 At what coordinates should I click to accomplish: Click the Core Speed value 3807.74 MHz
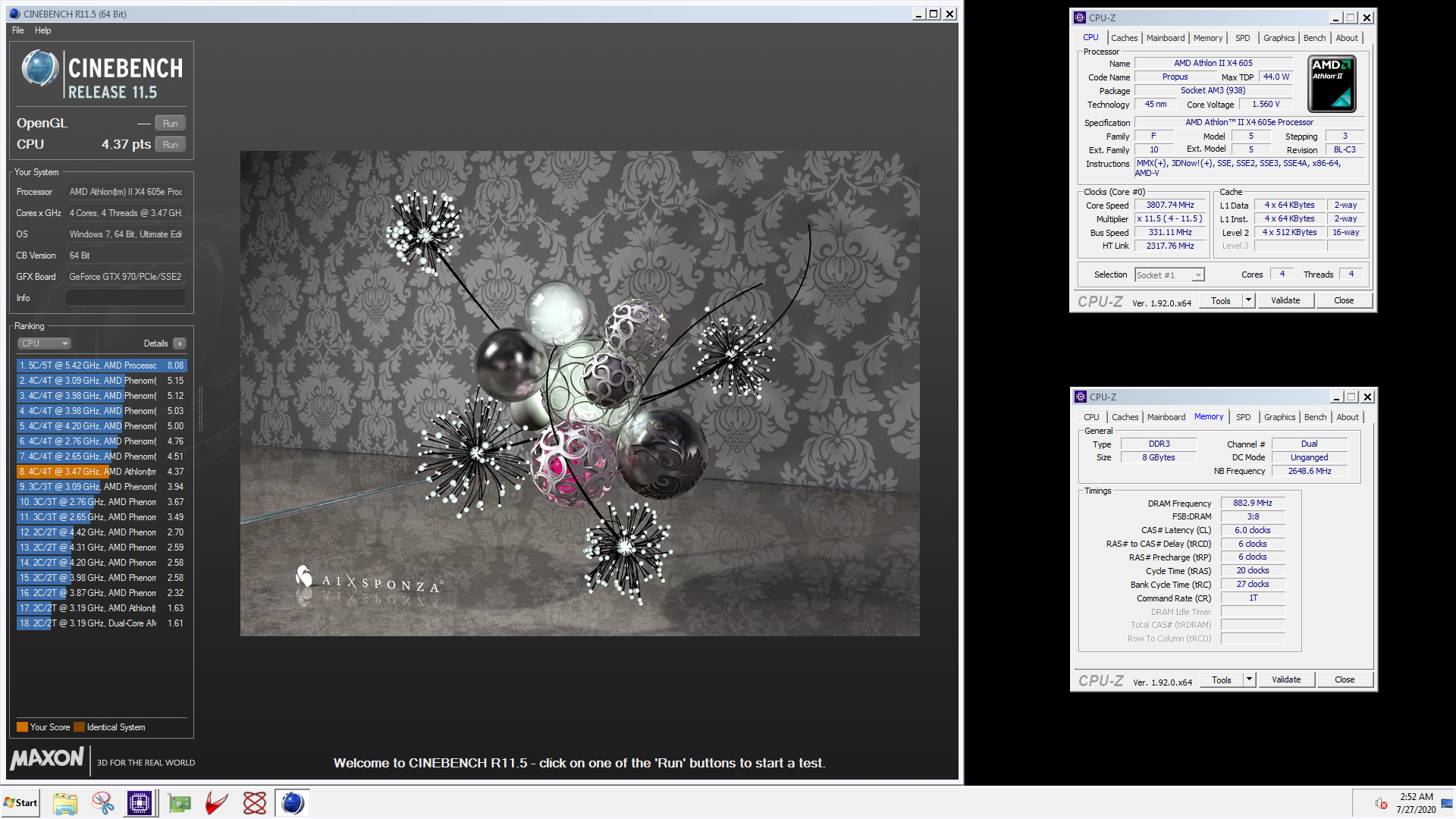tap(1170, 206)
